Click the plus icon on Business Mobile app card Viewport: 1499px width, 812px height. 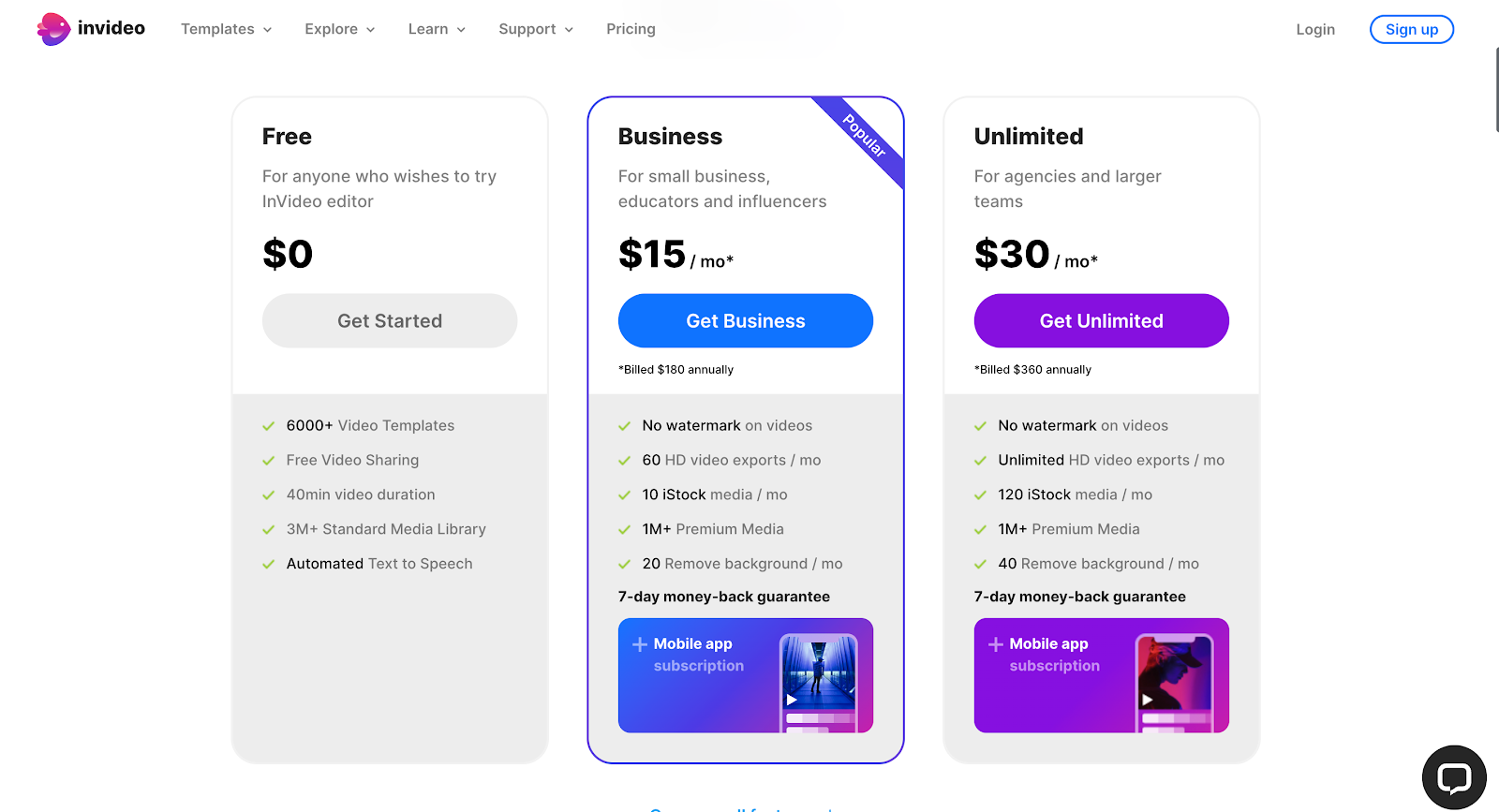pos(640,644)
